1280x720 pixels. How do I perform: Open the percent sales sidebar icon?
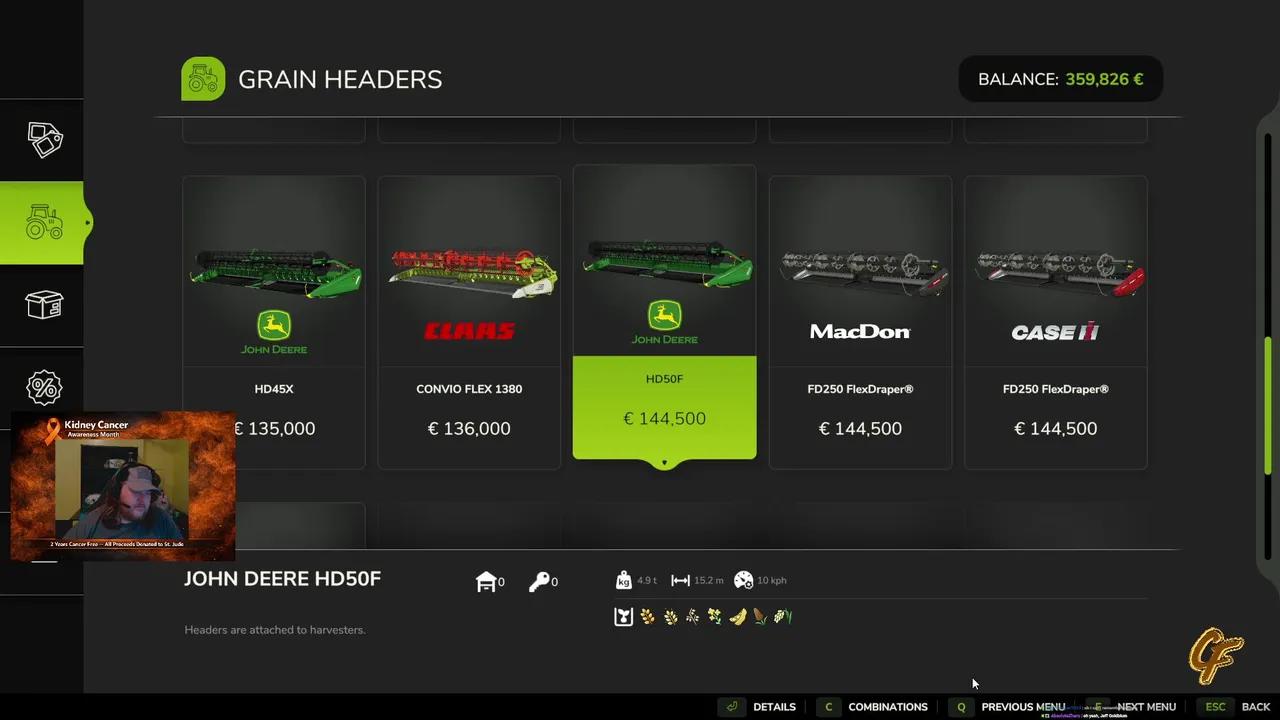point(44,387)
